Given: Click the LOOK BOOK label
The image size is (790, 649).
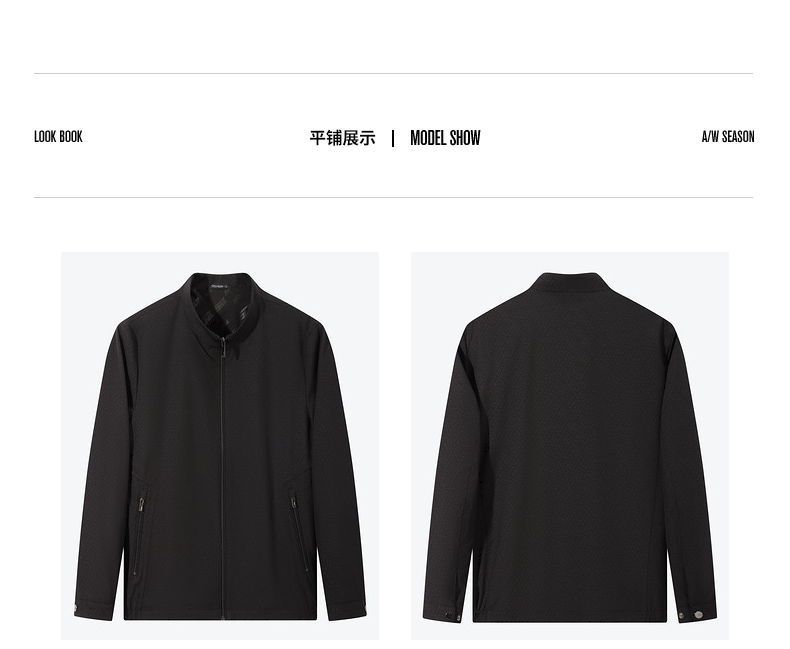Looking at the screenshot, I should tap(58, 137).
